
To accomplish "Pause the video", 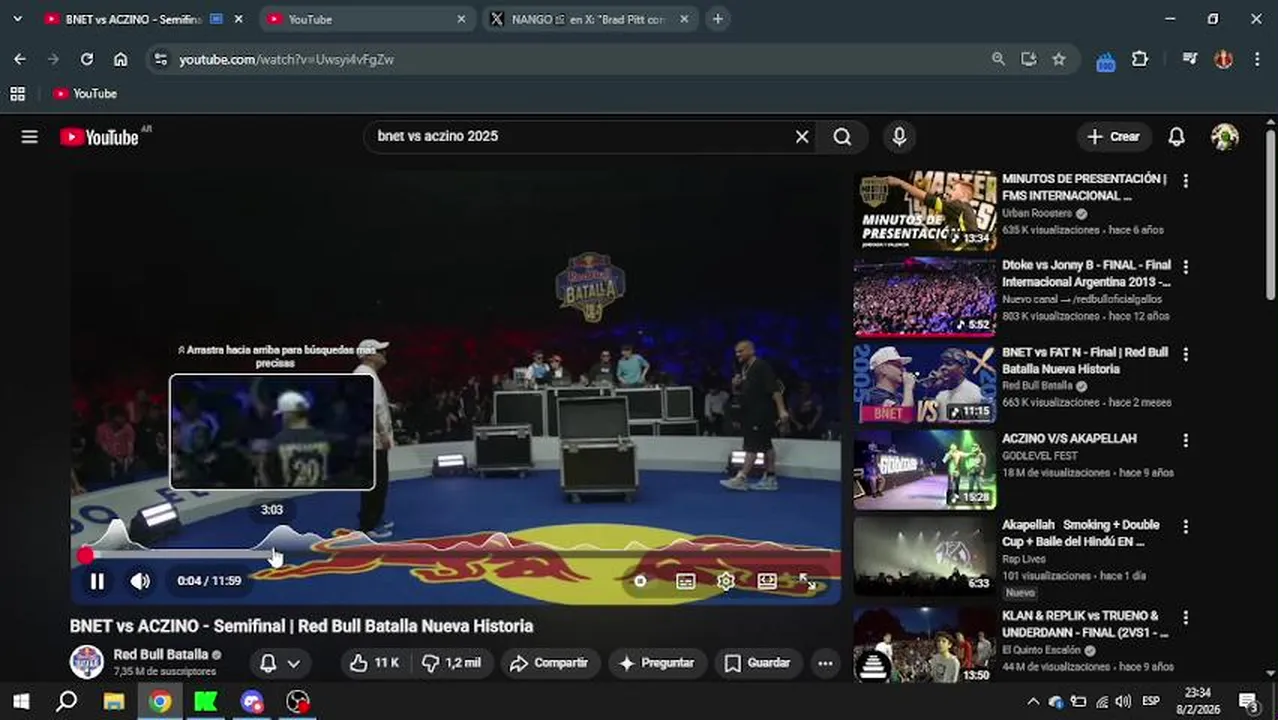I will coord(97,581).
